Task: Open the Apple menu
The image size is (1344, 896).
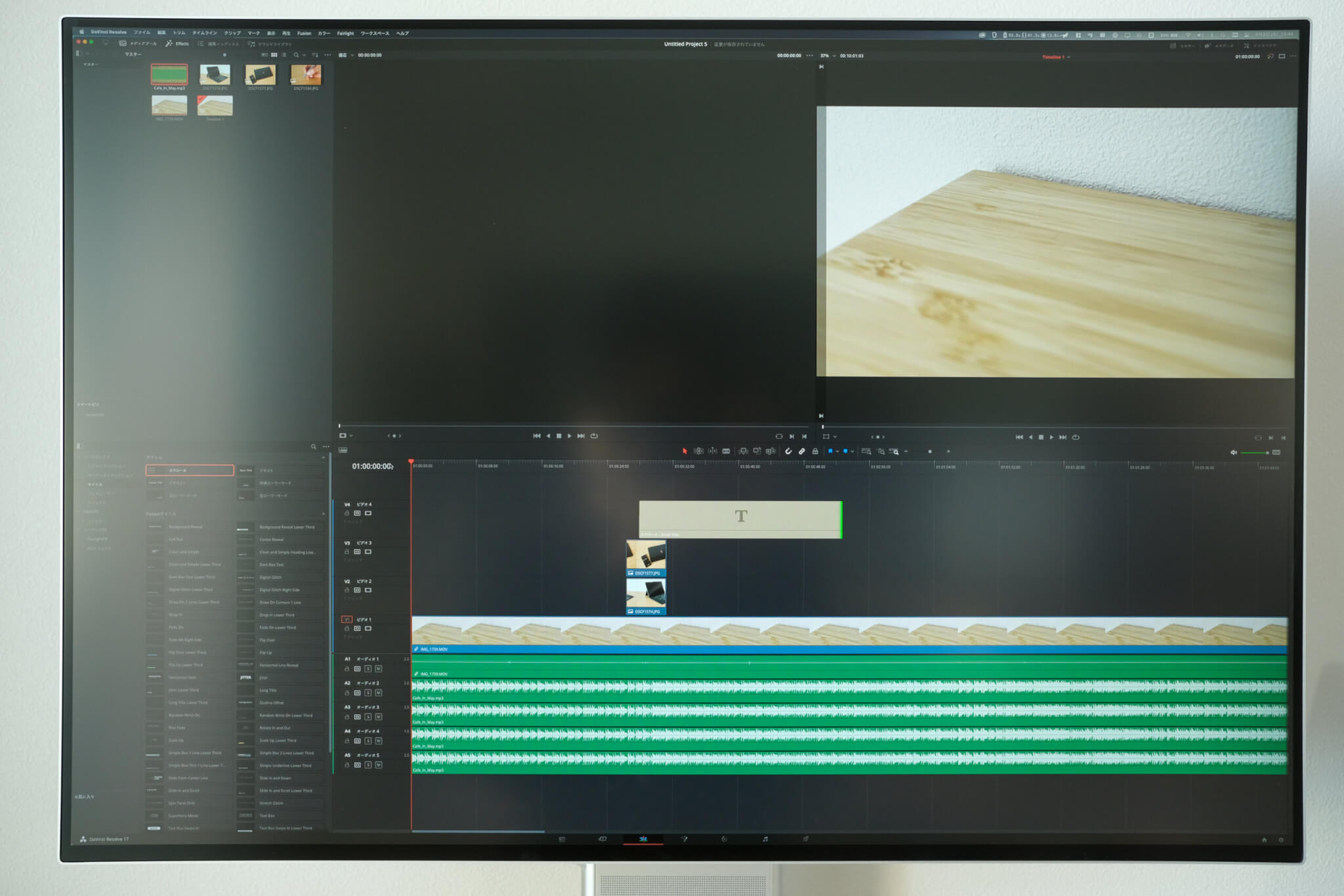Action: (82, 31)
